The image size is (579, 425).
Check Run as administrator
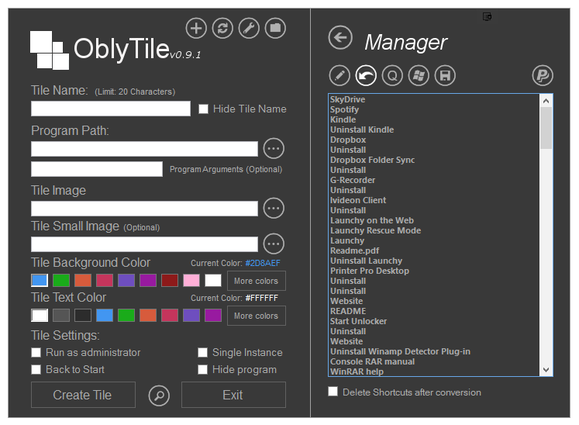[36, 352]
